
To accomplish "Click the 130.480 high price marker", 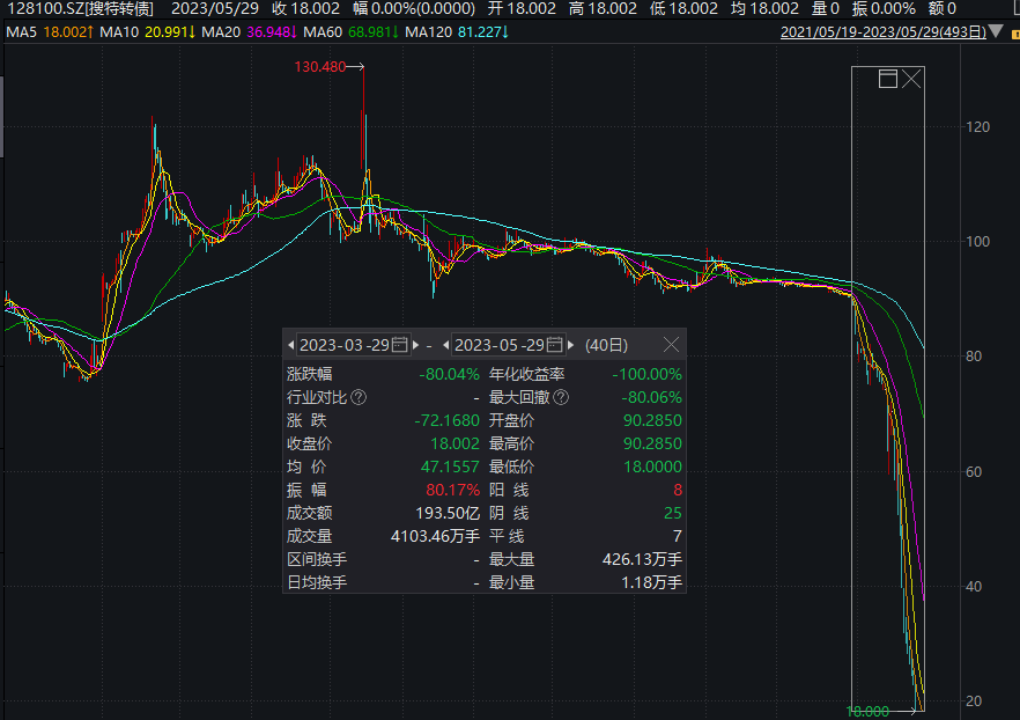I will pos(319,67).
